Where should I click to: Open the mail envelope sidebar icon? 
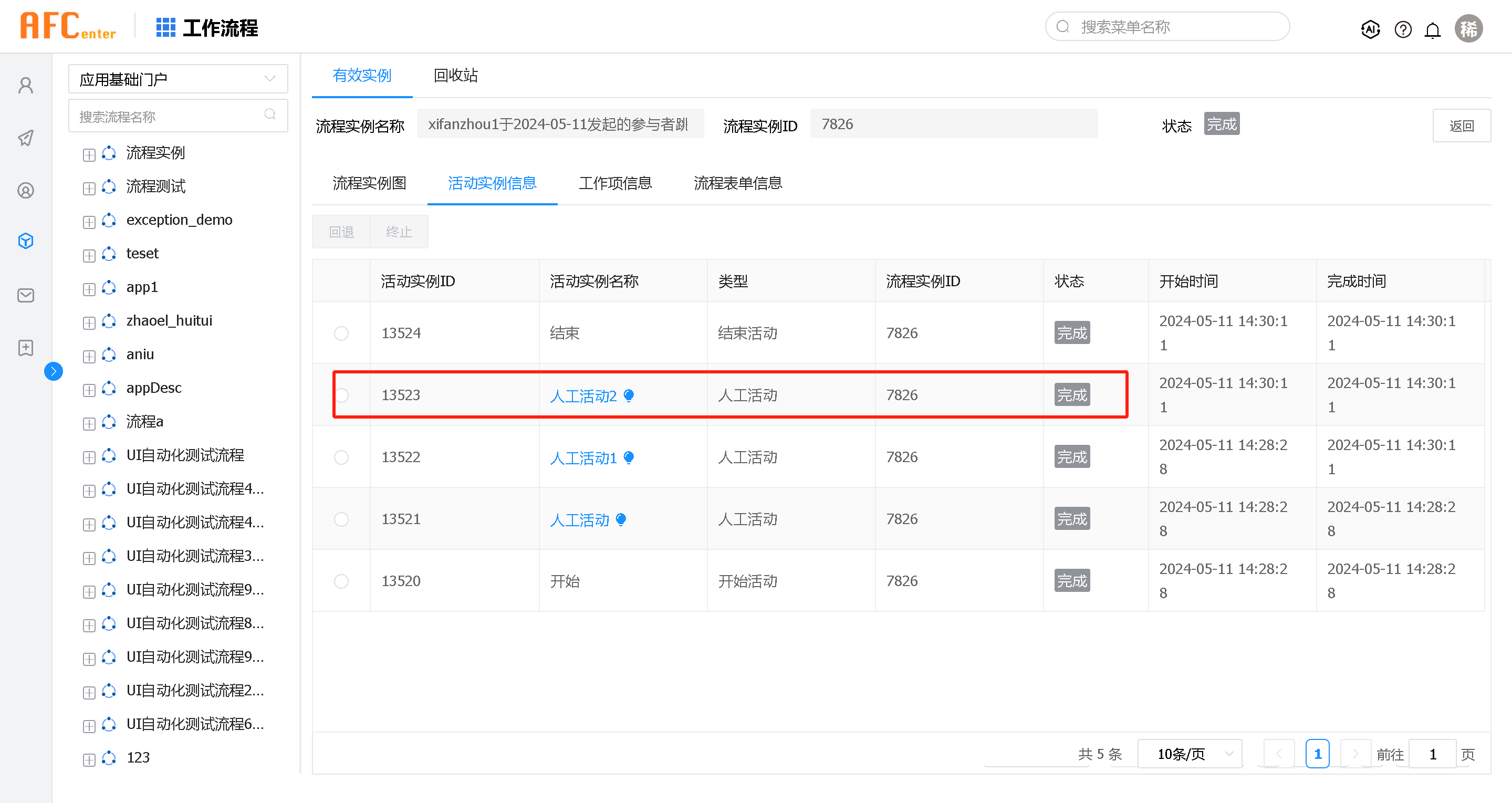(26, 295)
